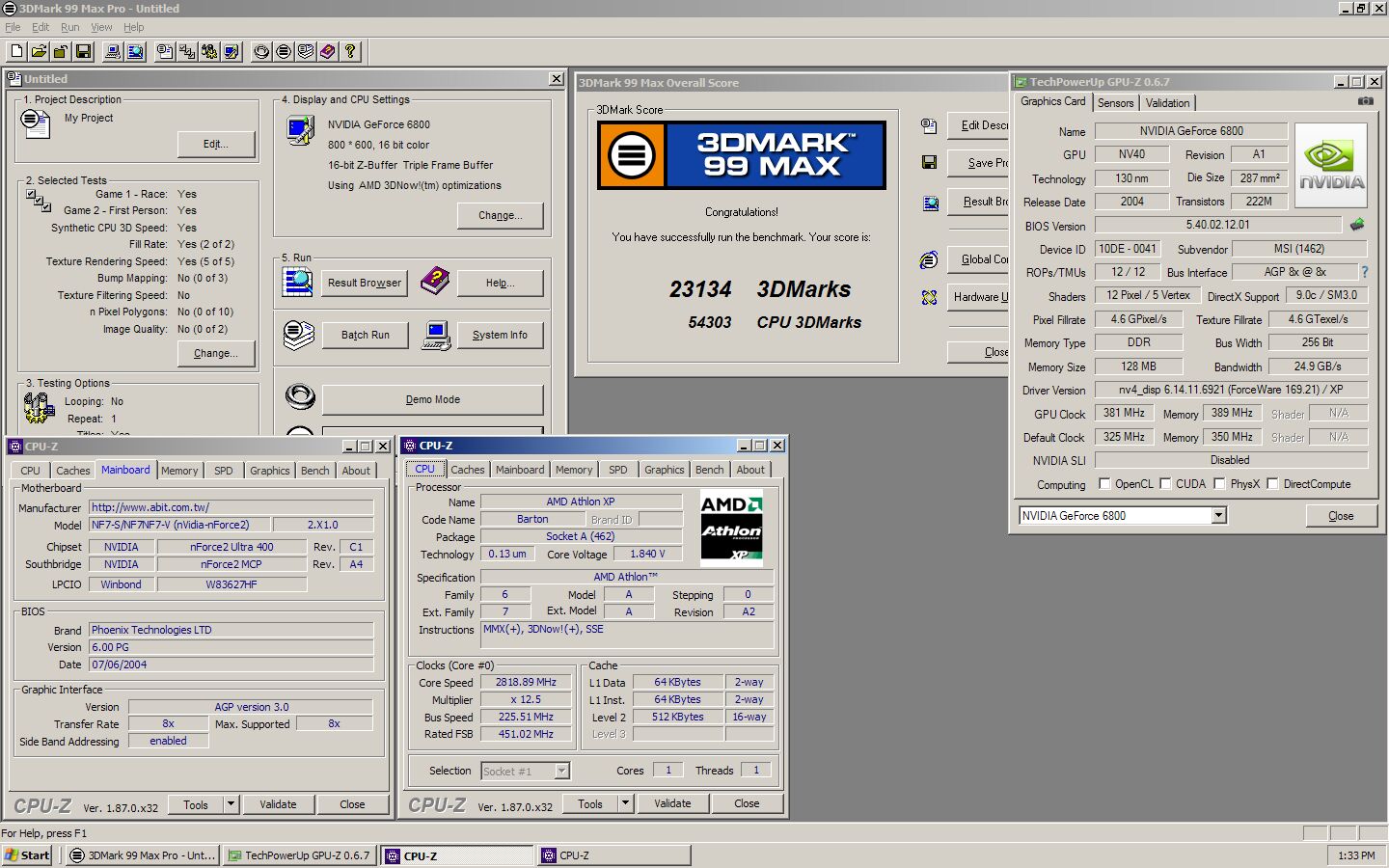The height and width of the screenshot is (868, 1389).
Task: Switch to Sensors tab in GPU-Z
Action: pos(1115,103)
